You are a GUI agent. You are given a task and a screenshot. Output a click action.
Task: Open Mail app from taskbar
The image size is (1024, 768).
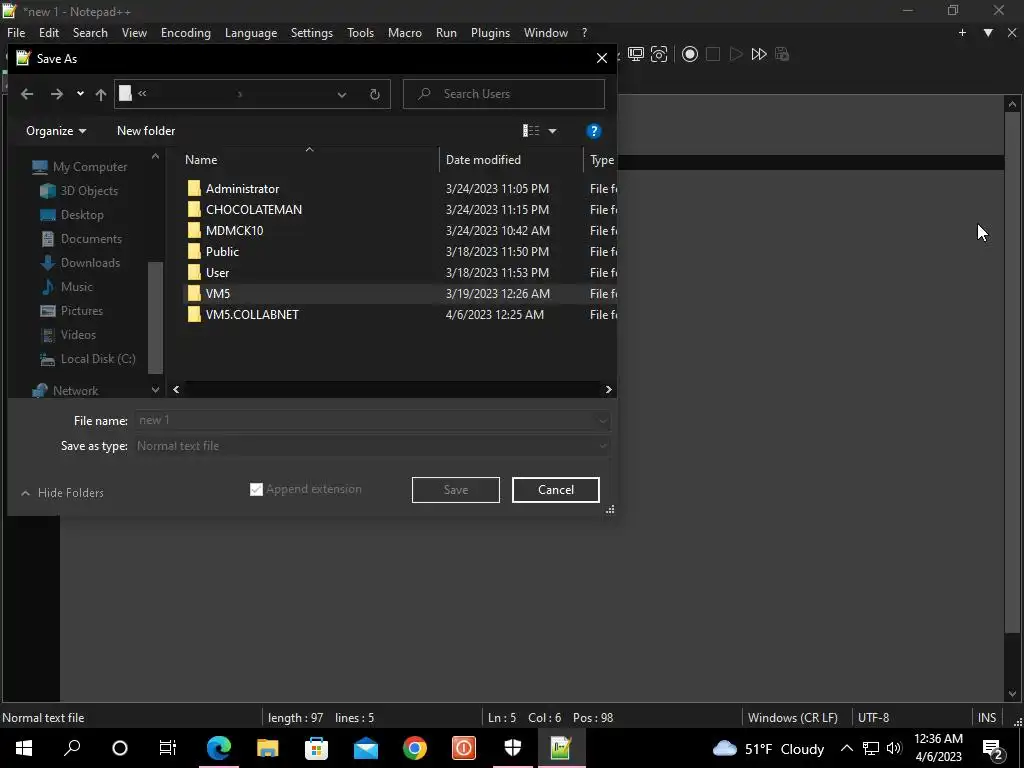[x=366, y=748]
